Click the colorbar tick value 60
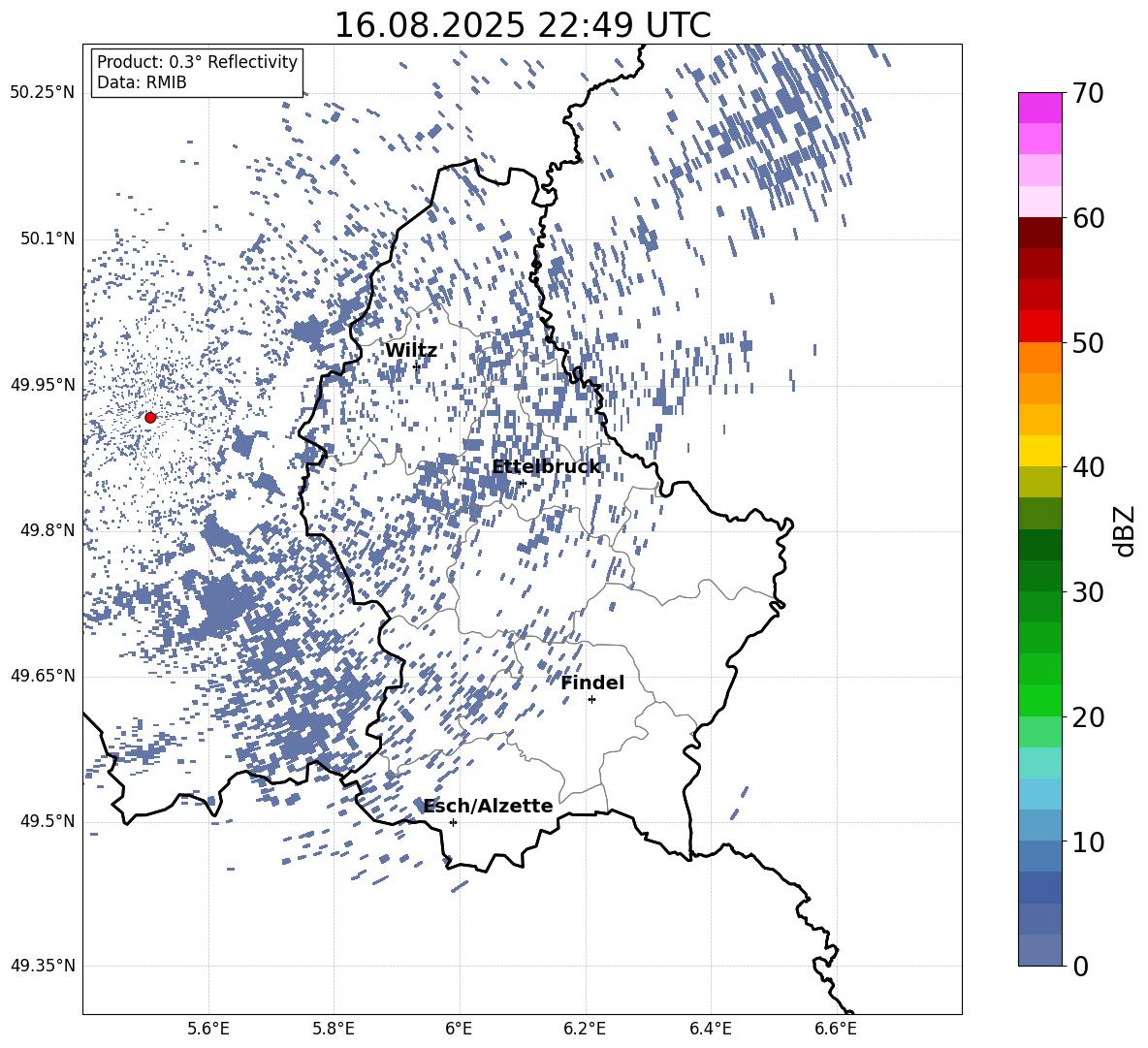This screenshot has height=1048, width=1148. (x=1088, y=218)
